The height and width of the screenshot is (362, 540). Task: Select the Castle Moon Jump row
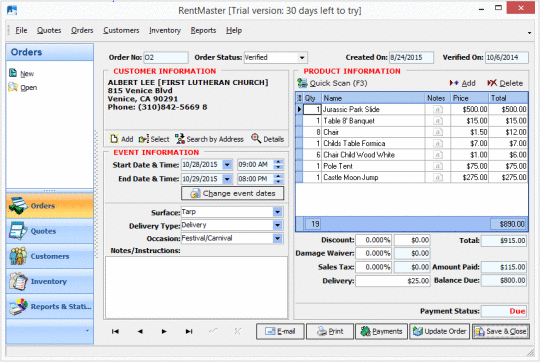tap(412, 178)
